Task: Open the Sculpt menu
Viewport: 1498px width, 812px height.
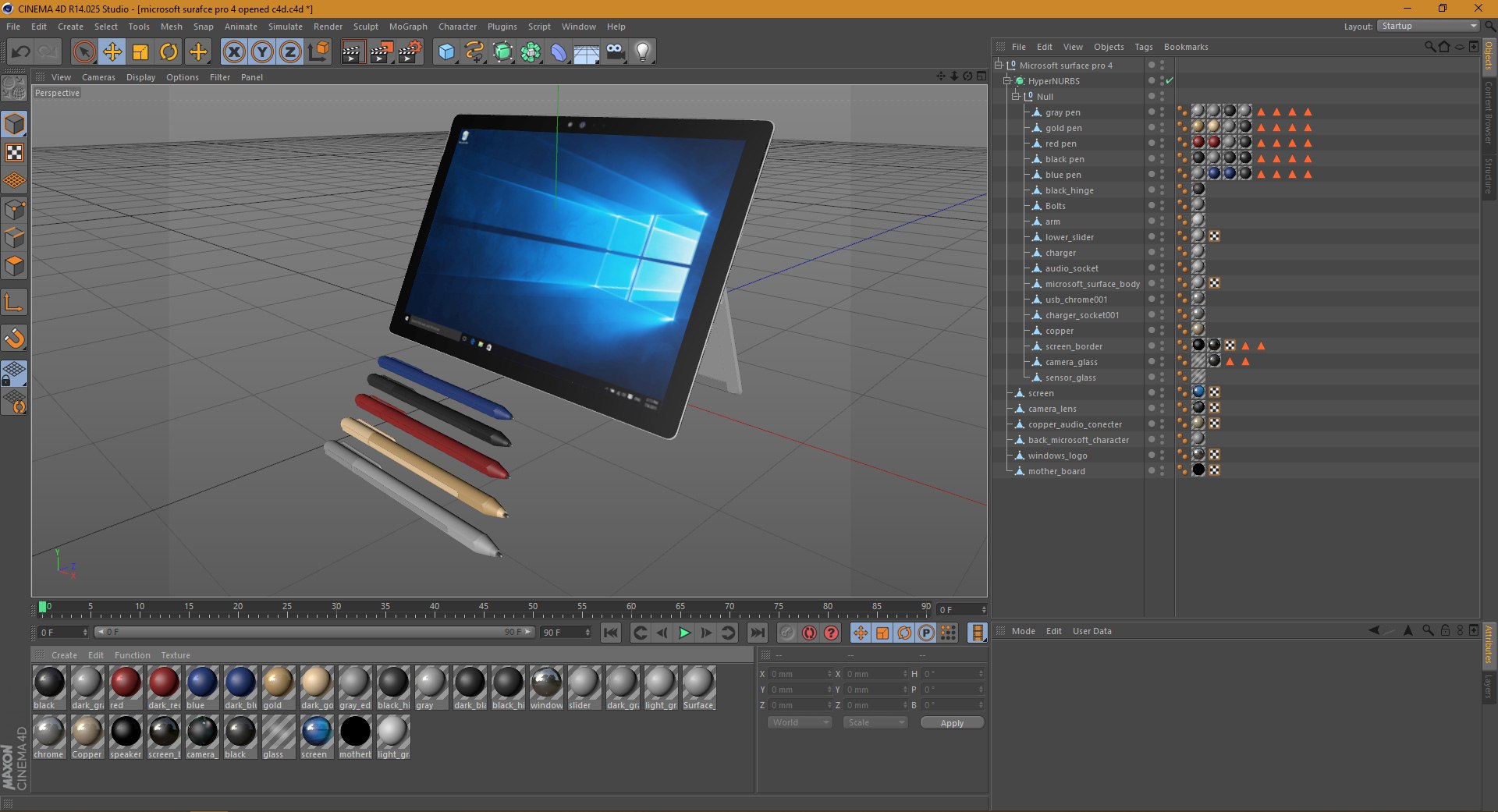Action: tap(366, 27)
